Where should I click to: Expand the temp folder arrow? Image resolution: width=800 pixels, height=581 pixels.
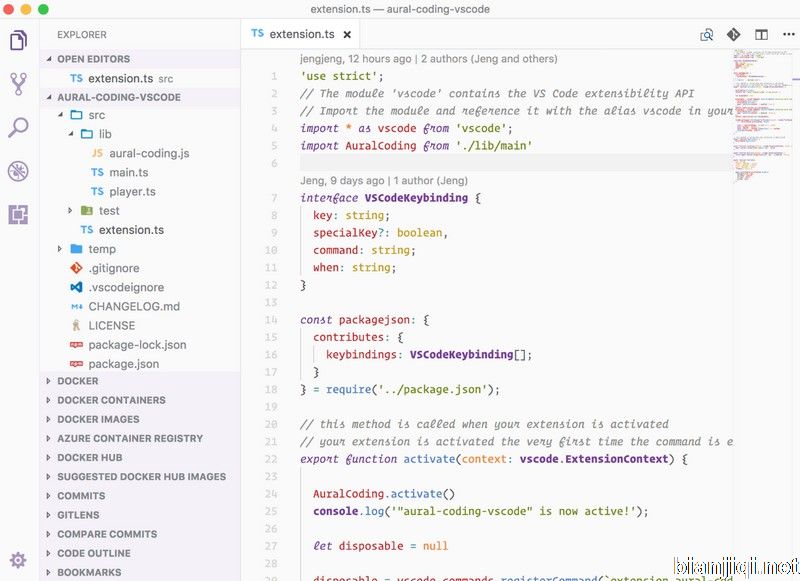click(x=60, y=249)
